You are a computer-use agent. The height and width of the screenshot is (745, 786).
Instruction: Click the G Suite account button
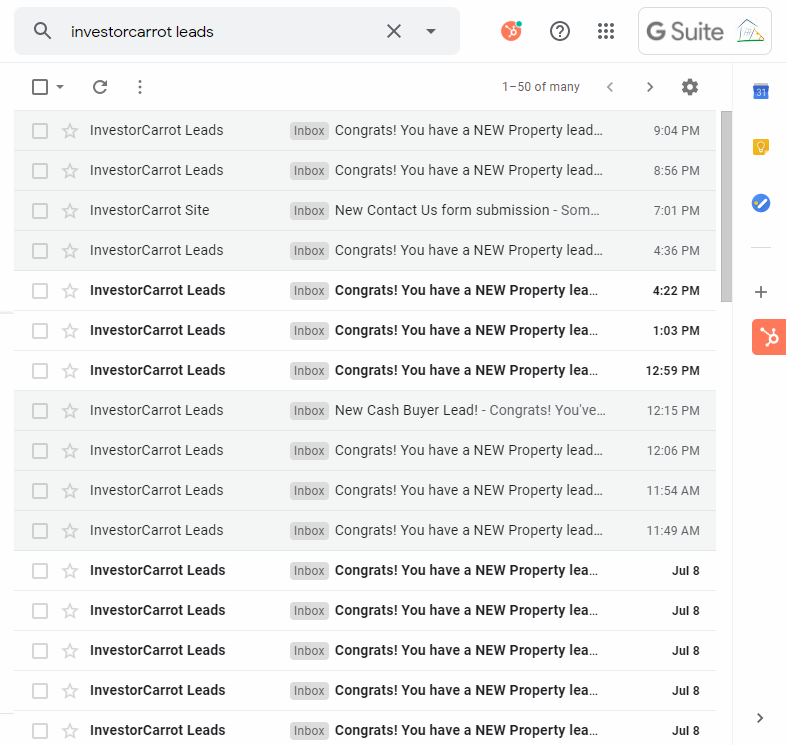pos(704,31)
